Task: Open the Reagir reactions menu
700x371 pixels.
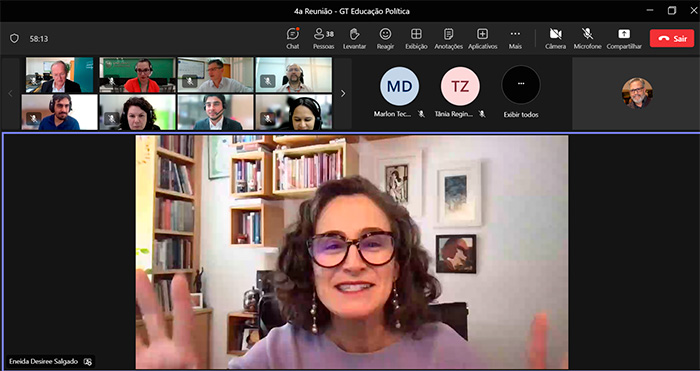Action: [385, 38]
